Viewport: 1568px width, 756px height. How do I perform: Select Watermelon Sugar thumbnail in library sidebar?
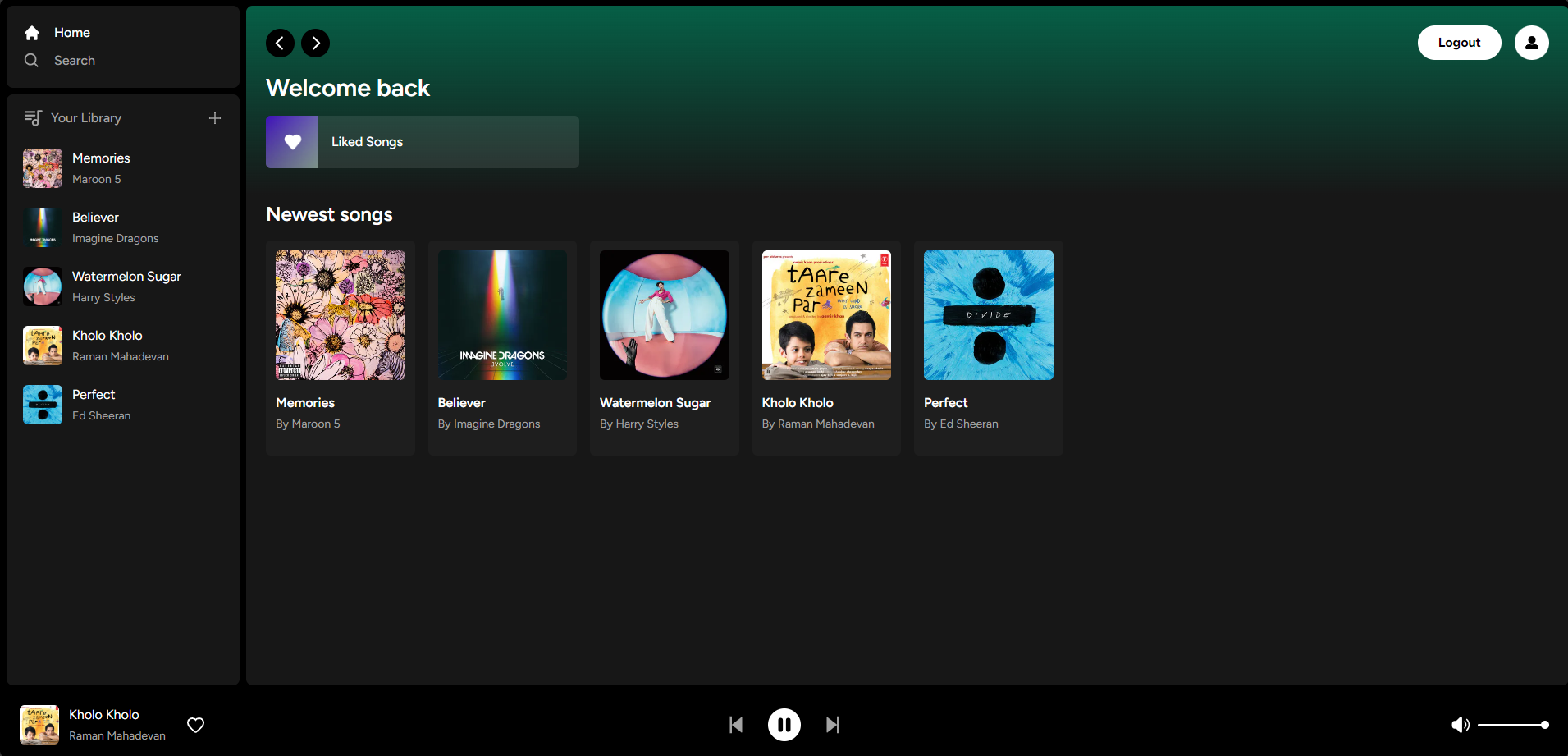[43, 286]
